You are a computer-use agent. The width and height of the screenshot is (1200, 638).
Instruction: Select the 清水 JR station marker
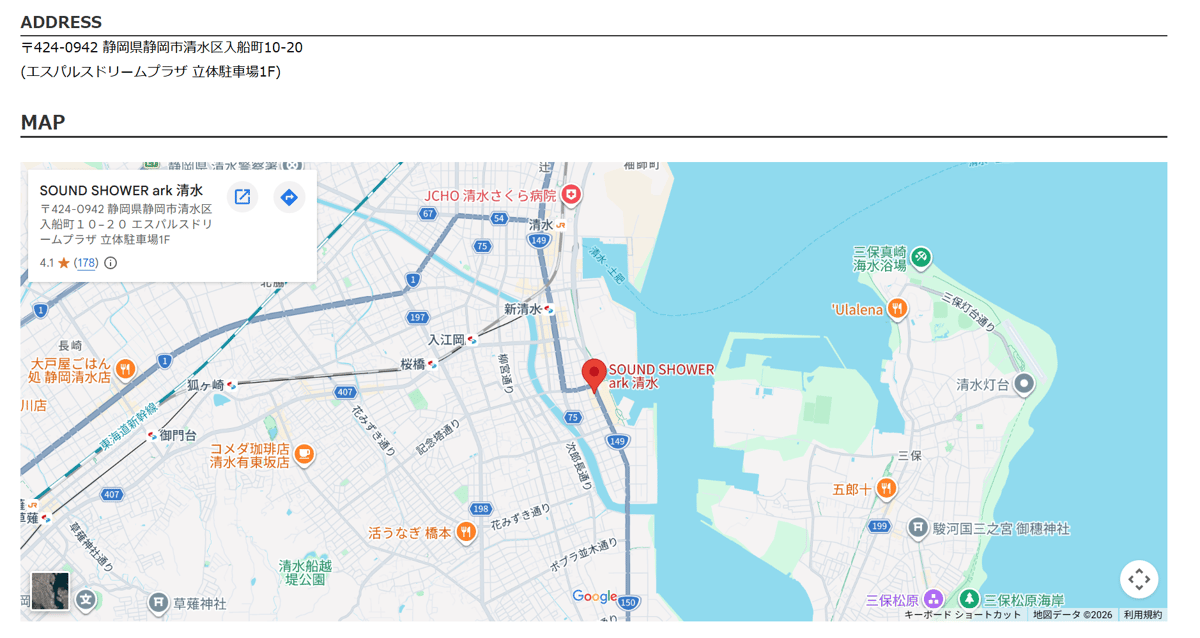tap(561, 225)
